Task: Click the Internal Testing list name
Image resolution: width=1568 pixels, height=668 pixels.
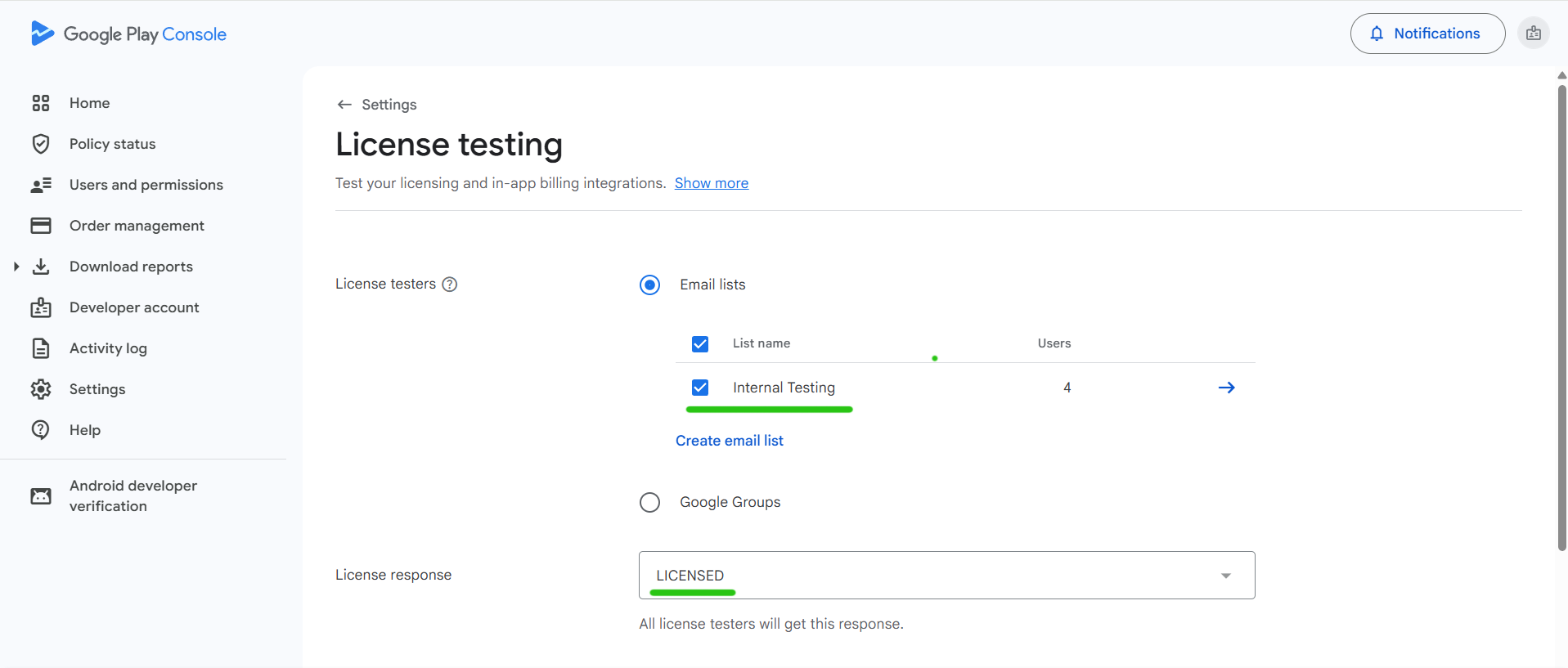Action: point(784,388)
